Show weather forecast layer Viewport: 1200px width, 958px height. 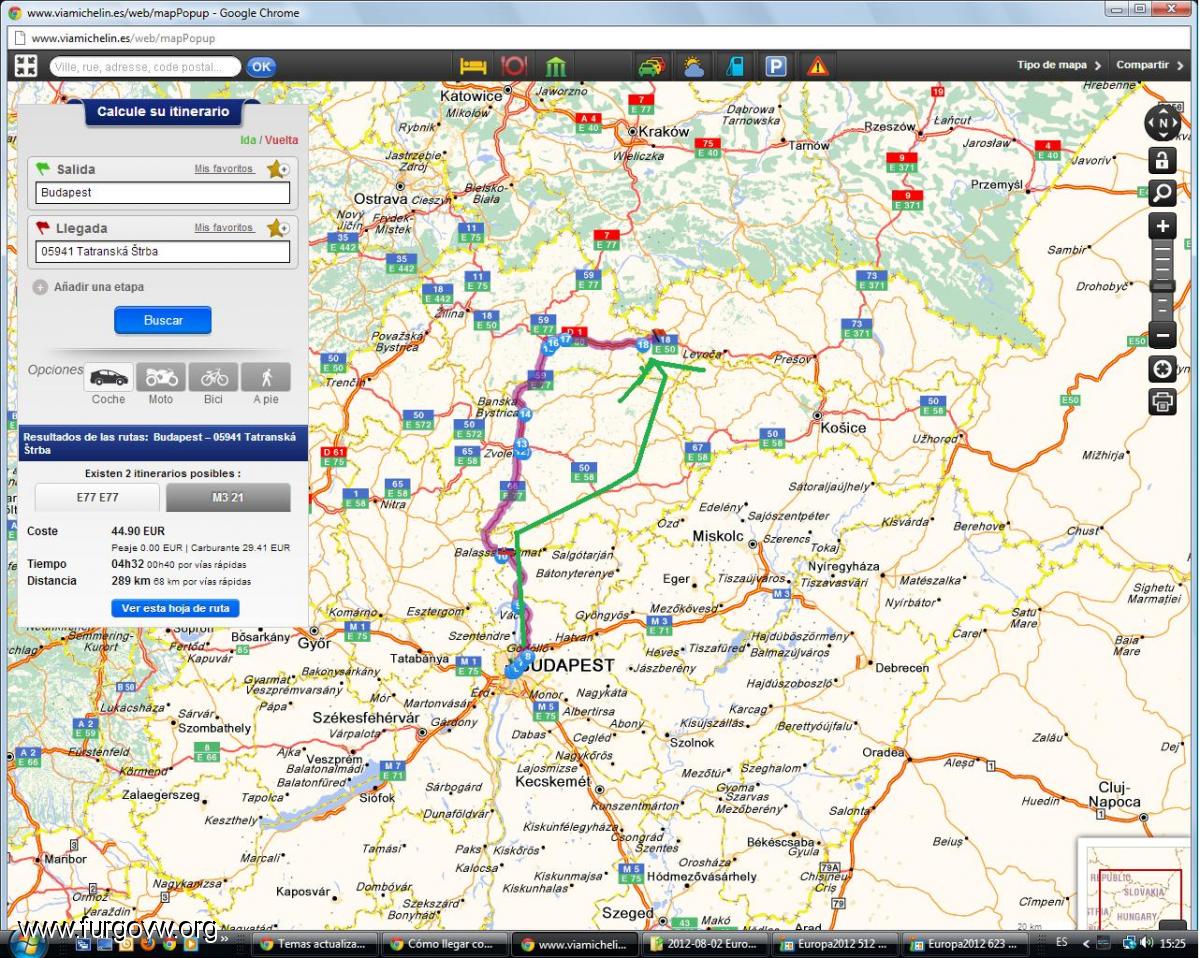(x=693, y=66)
